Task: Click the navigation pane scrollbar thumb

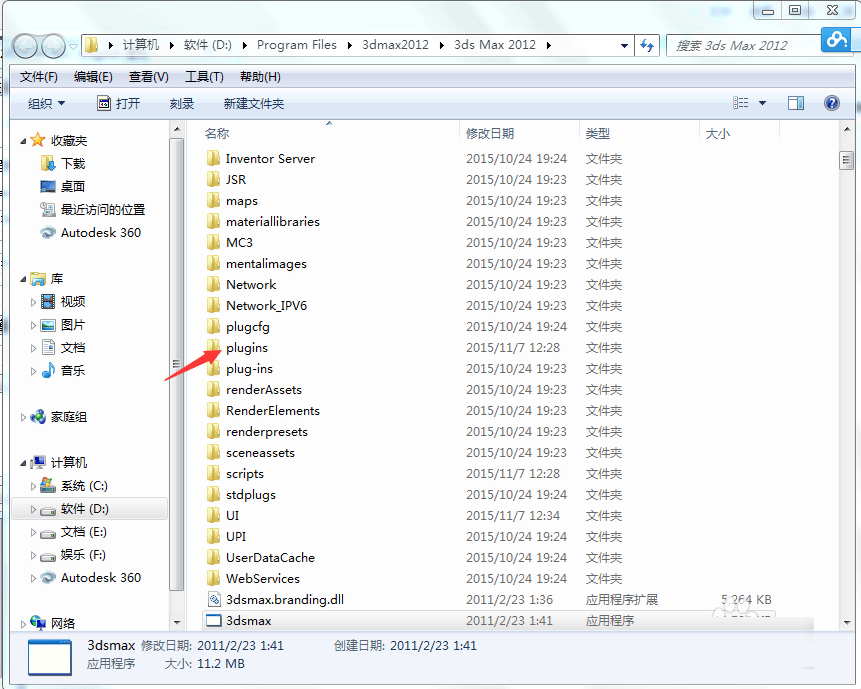Action: click(x=176, y=363)
